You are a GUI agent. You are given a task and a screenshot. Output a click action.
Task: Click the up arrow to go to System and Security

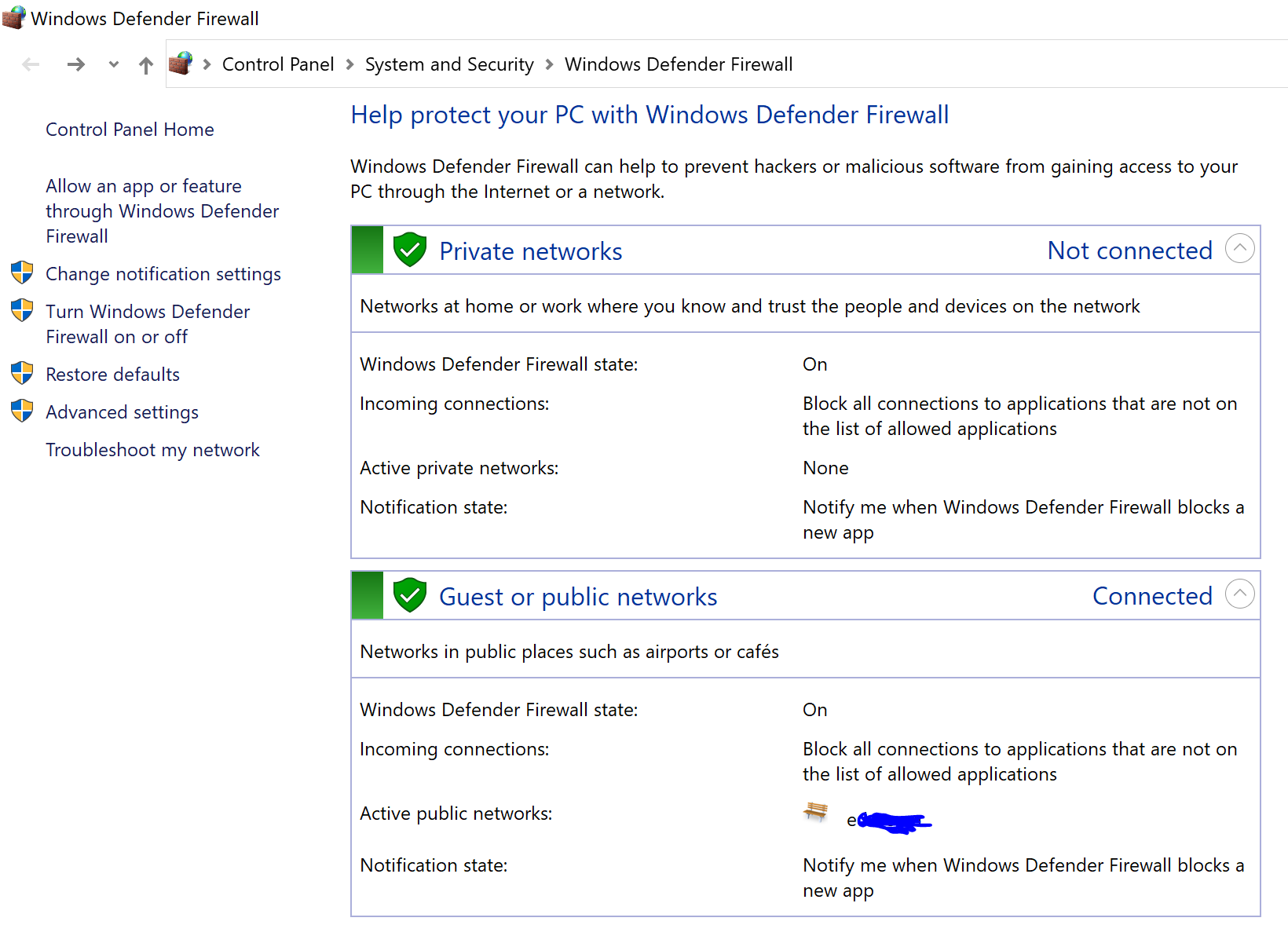(145, 64)
